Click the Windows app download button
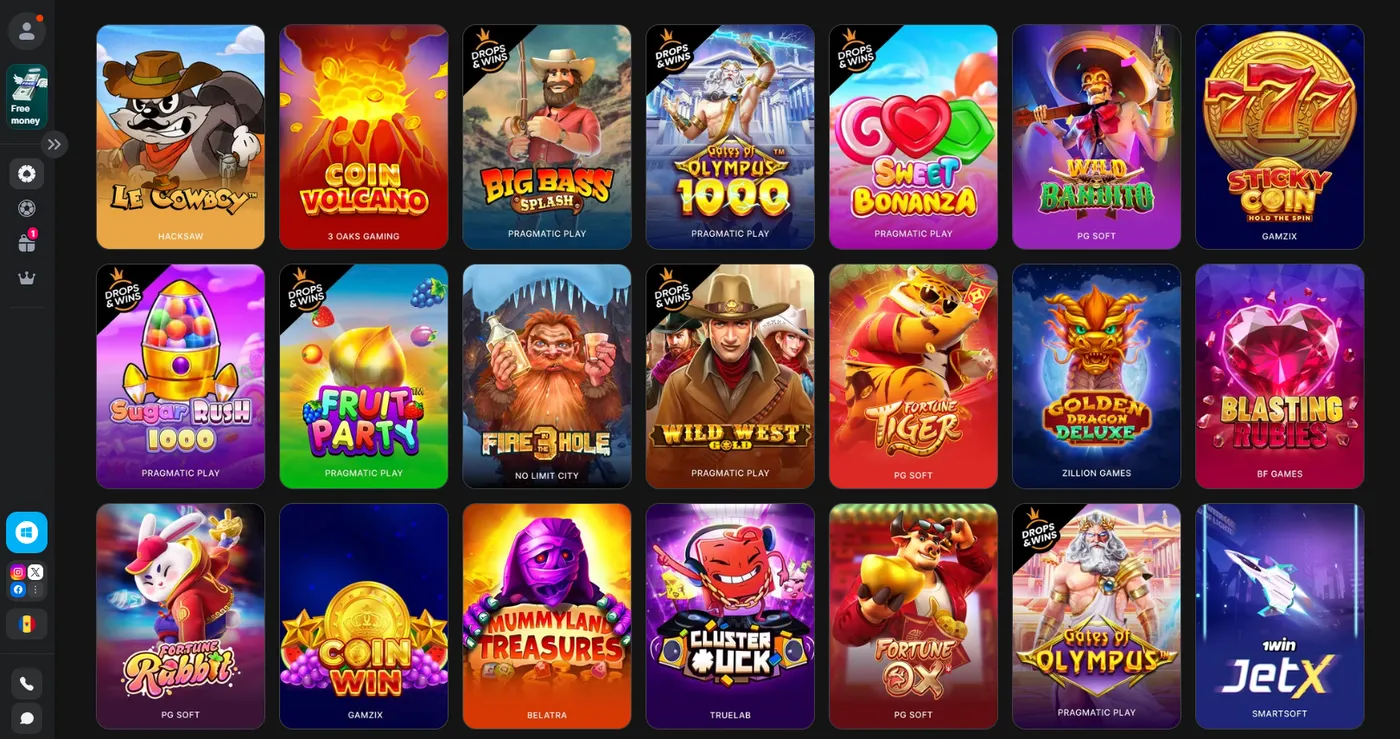1400x739 pixels. coord(27,532)
